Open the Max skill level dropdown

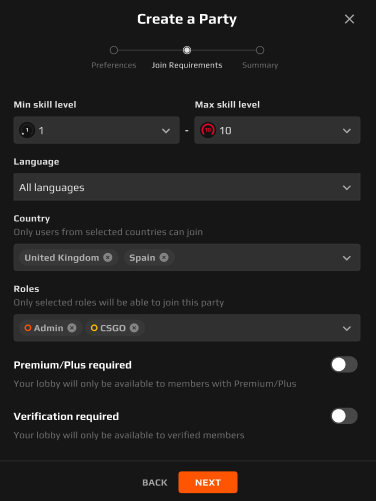tap(277, 130)
